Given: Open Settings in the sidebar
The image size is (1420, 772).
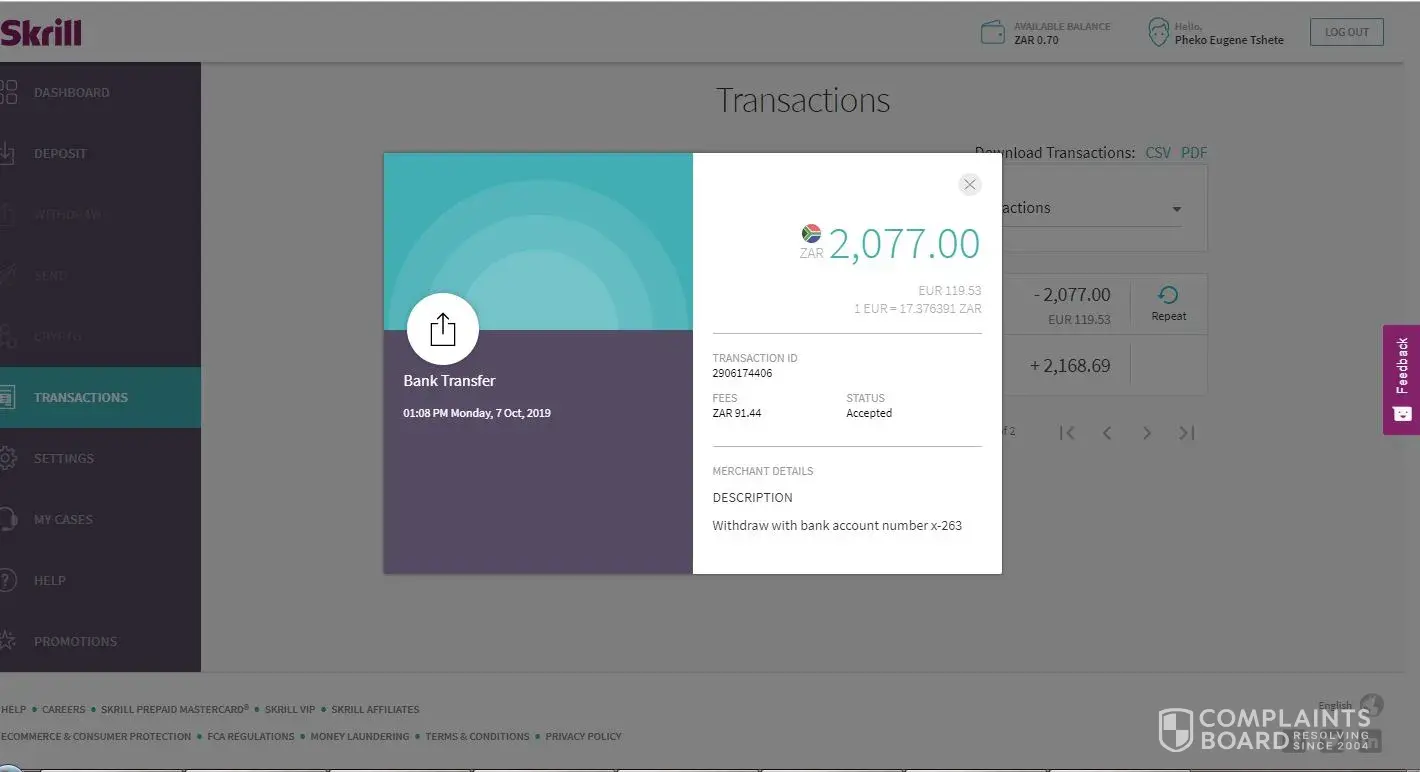Looking at the screenshot, I should coord(100,459).
